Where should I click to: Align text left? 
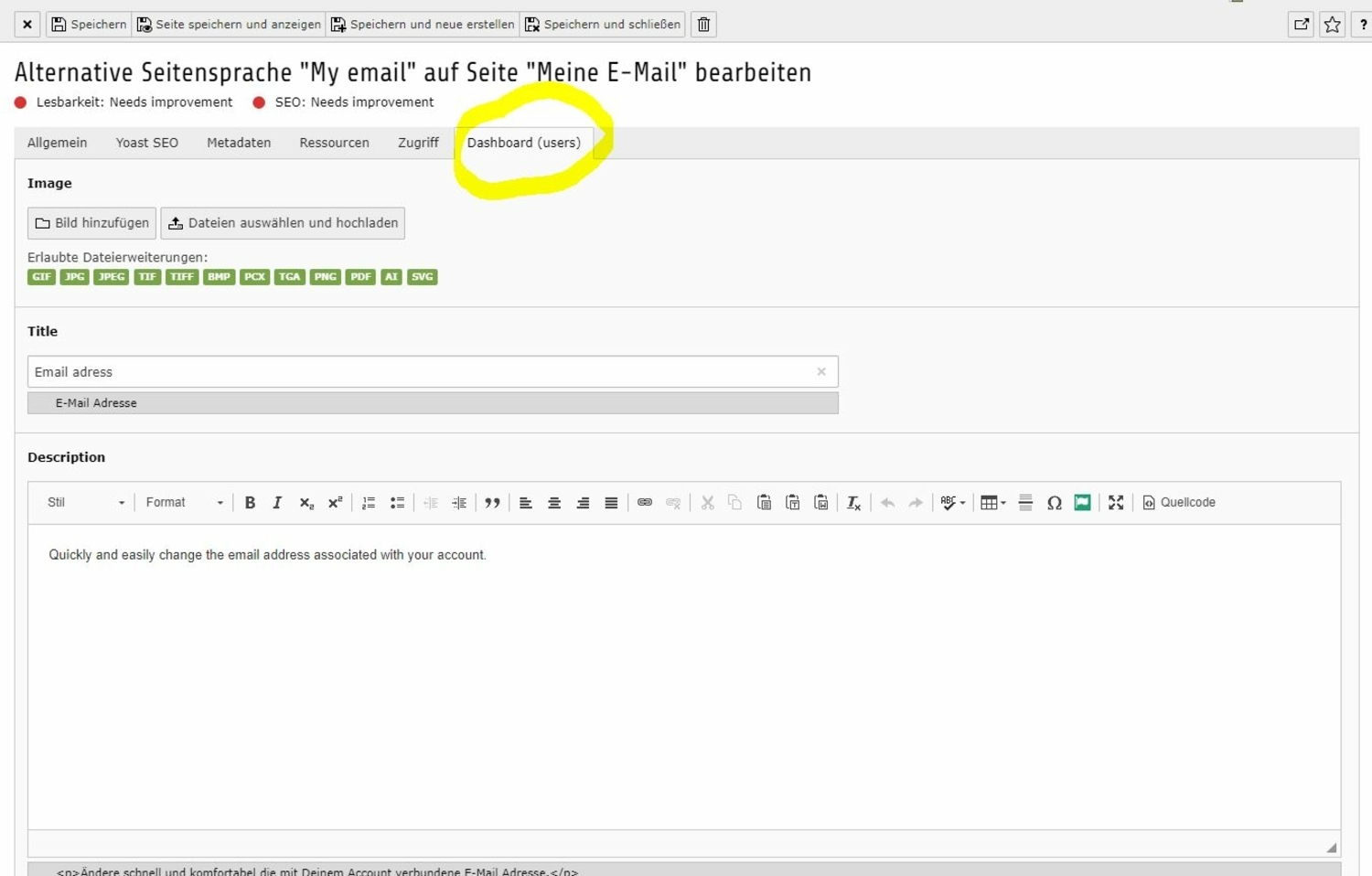point(526,503)
